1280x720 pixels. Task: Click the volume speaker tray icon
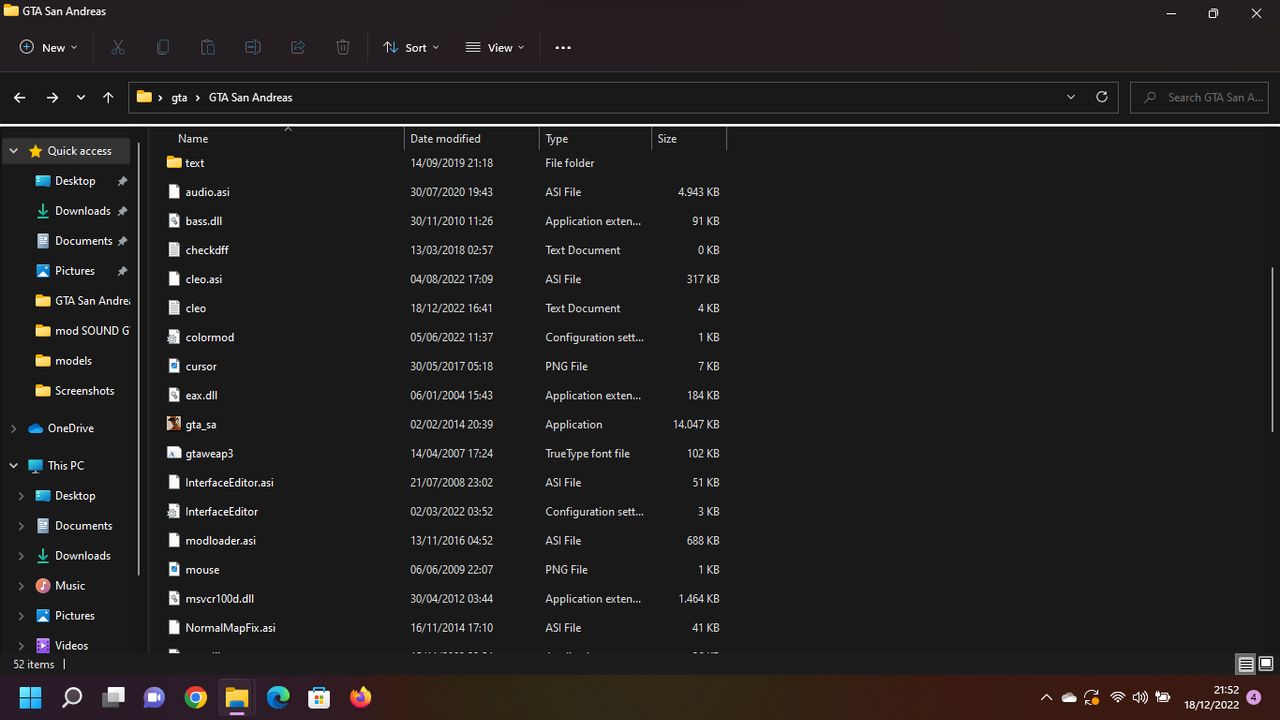pyautogui.click(x=1140, y=697)
